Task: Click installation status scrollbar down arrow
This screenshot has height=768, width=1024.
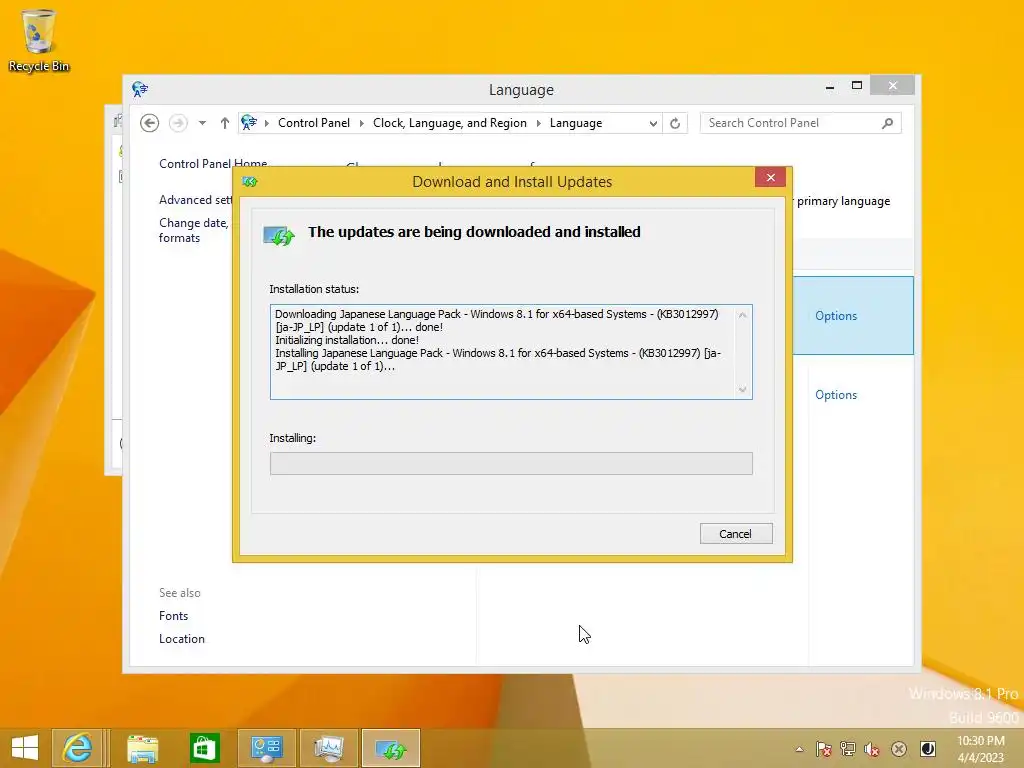Action: coord(743,389)
